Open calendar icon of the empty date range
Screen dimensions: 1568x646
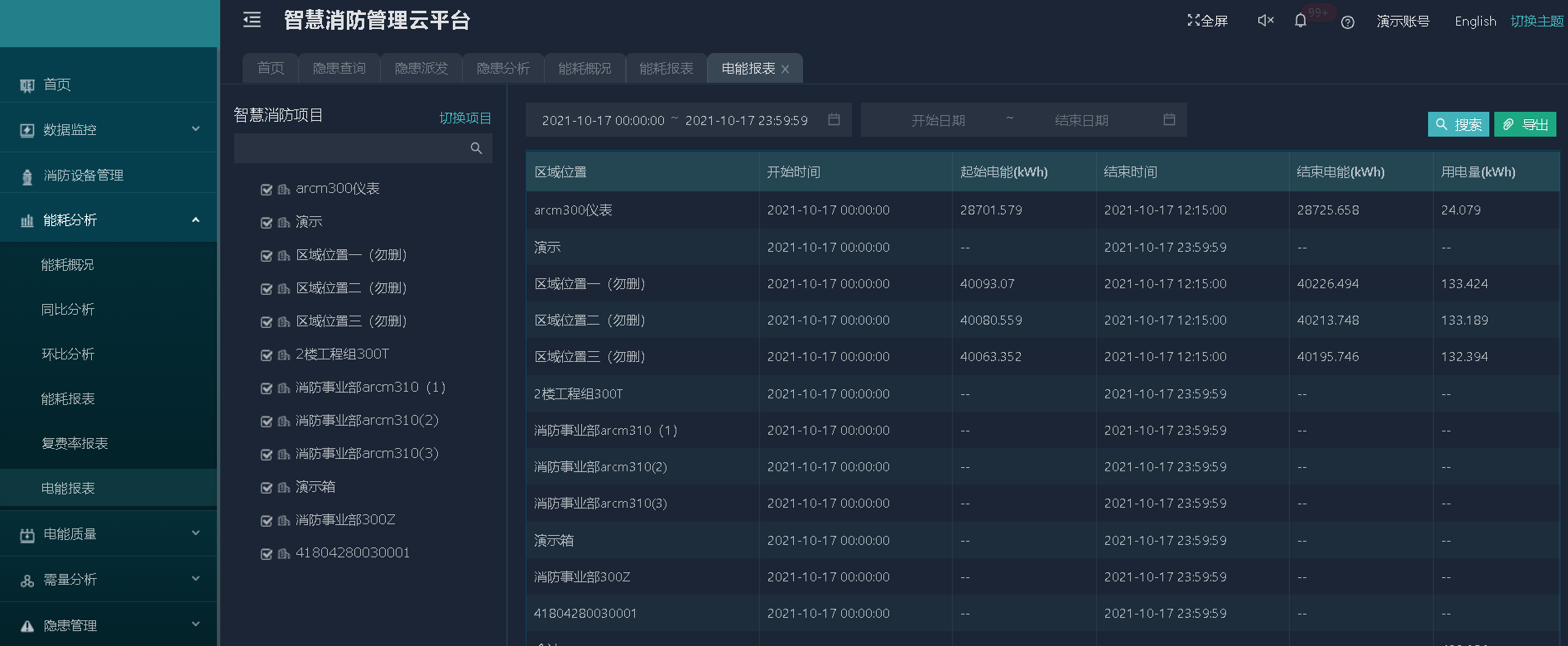(1169, 120)
